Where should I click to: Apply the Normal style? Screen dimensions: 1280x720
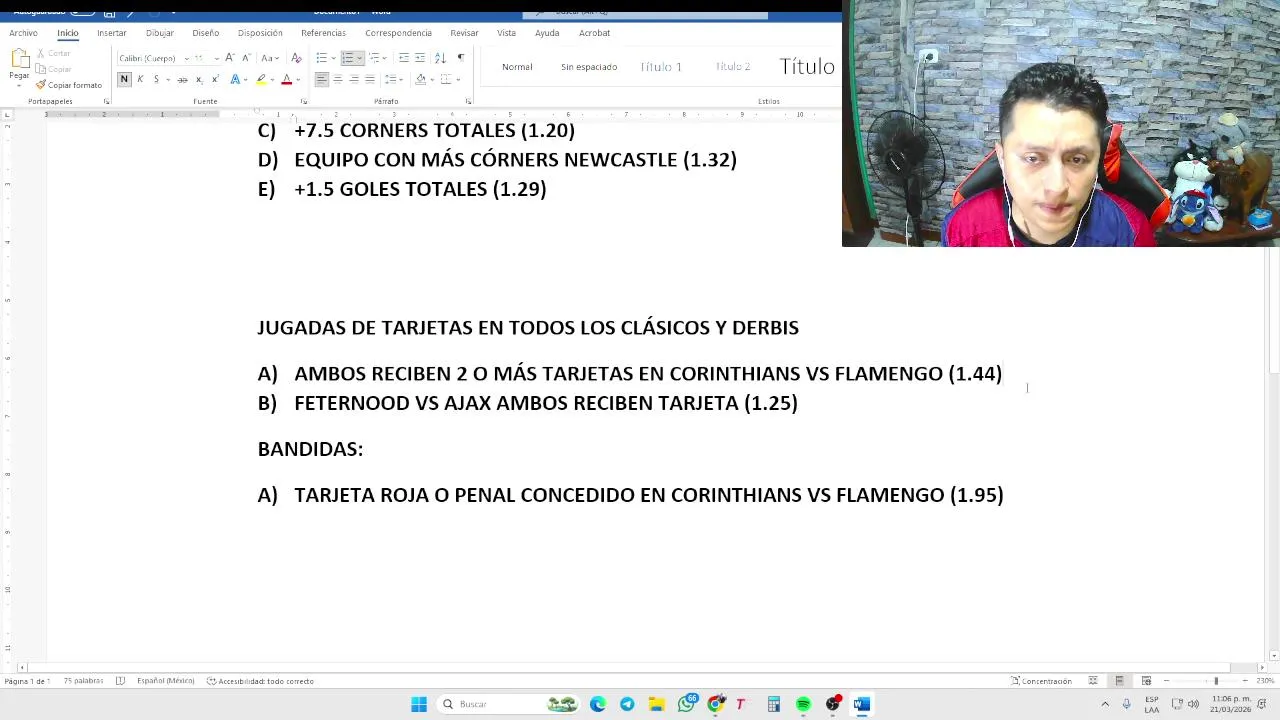pyautogui.click(x=517, y=67)
